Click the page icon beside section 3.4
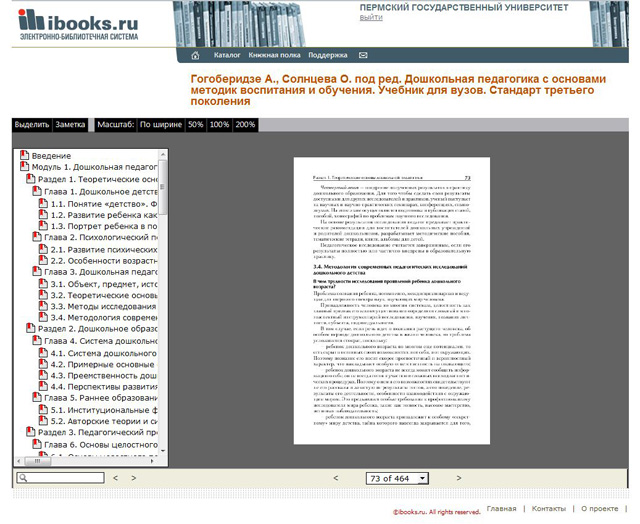Image resolution: width=640 pixels, height=524 pixels. point(43,317)
